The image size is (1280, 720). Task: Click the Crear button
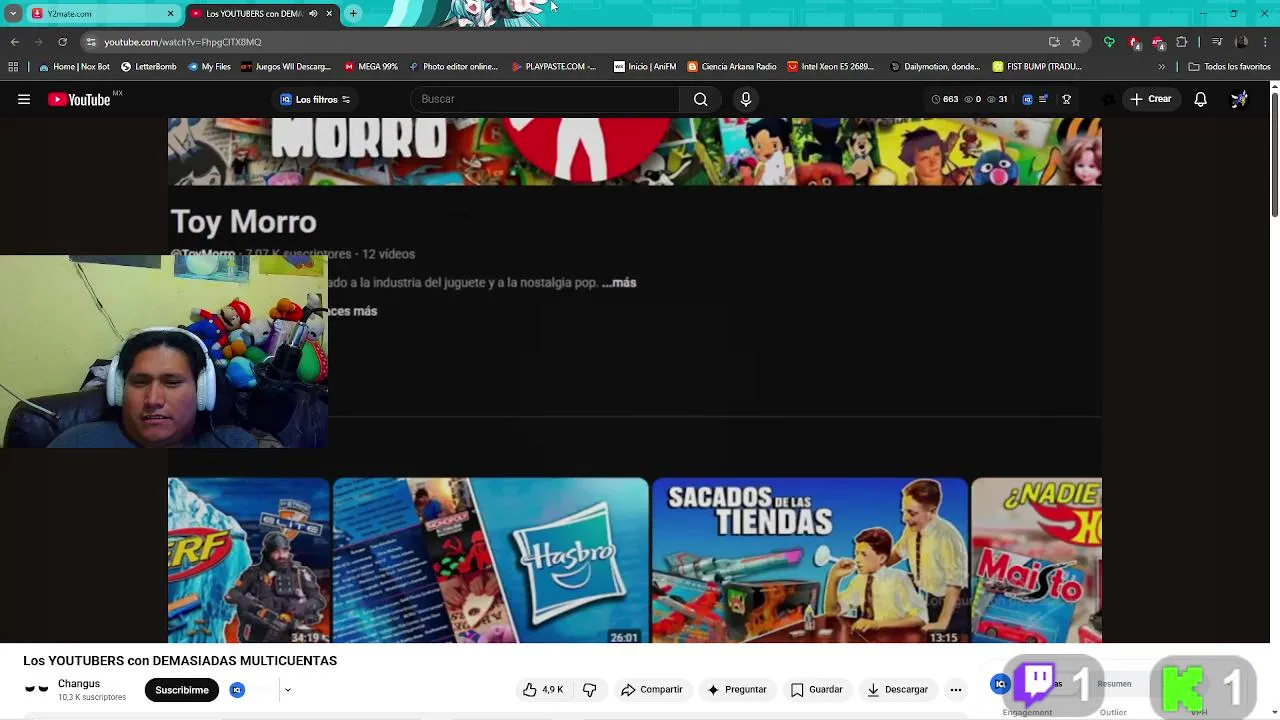pos(1150,99)
